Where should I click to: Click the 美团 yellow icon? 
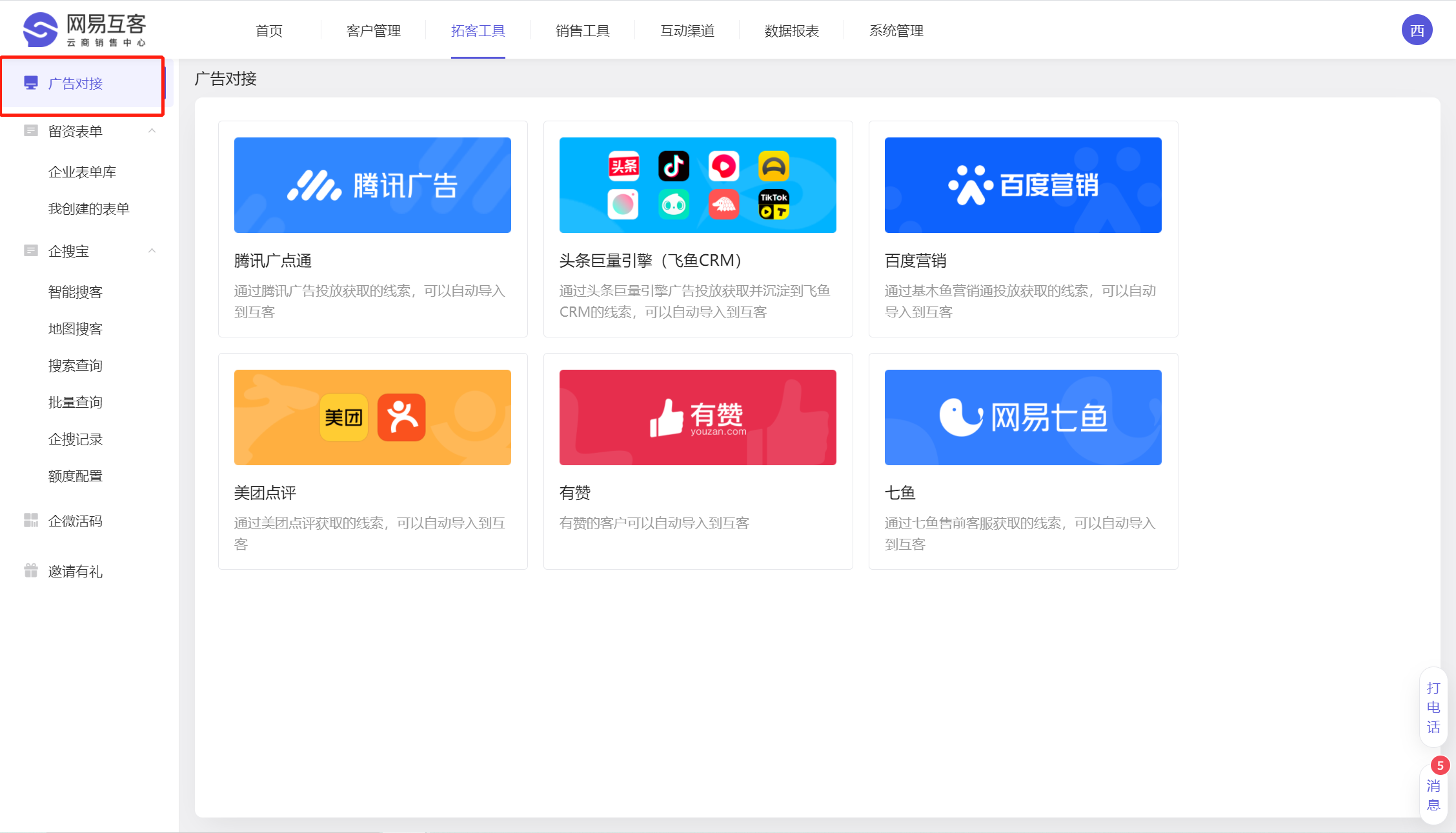[344, 417]
